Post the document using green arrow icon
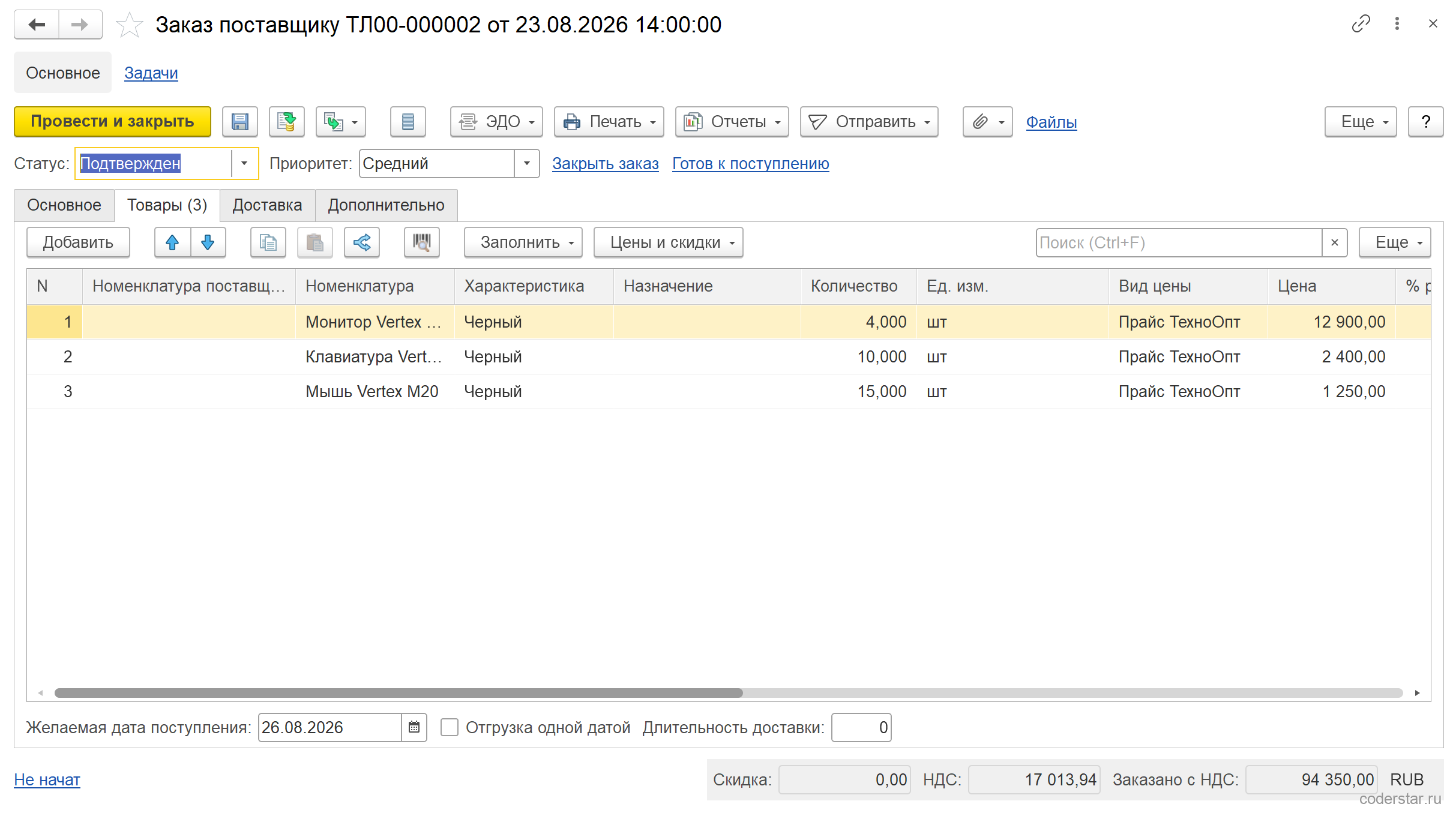The image size is (1456, 813). pyautogui.click(x=287, y=122)
